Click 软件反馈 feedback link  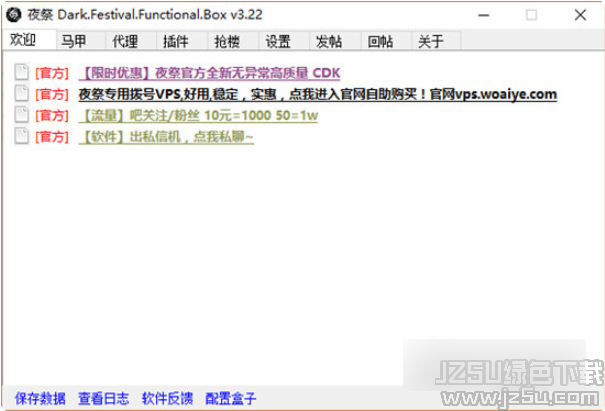[167, 398]
